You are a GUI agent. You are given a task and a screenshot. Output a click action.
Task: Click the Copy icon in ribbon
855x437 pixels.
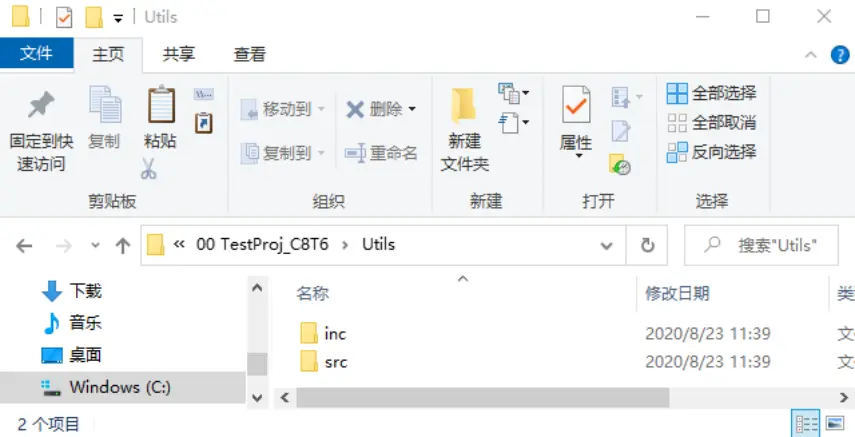[x=104, y=107]
